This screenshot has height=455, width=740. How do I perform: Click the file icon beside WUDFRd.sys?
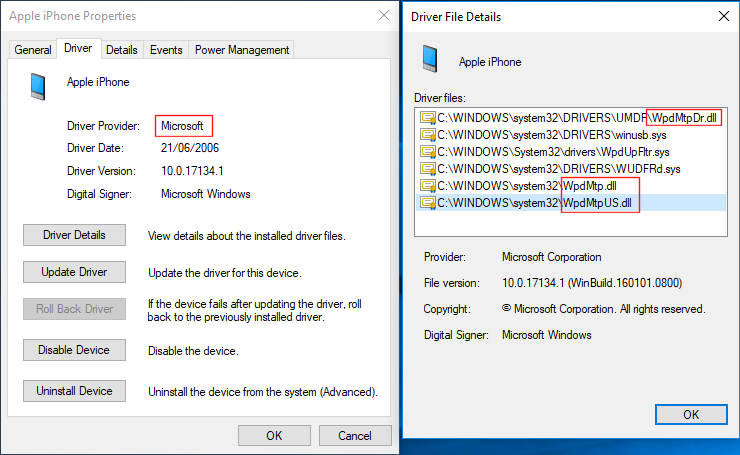(x=428, y=169)
